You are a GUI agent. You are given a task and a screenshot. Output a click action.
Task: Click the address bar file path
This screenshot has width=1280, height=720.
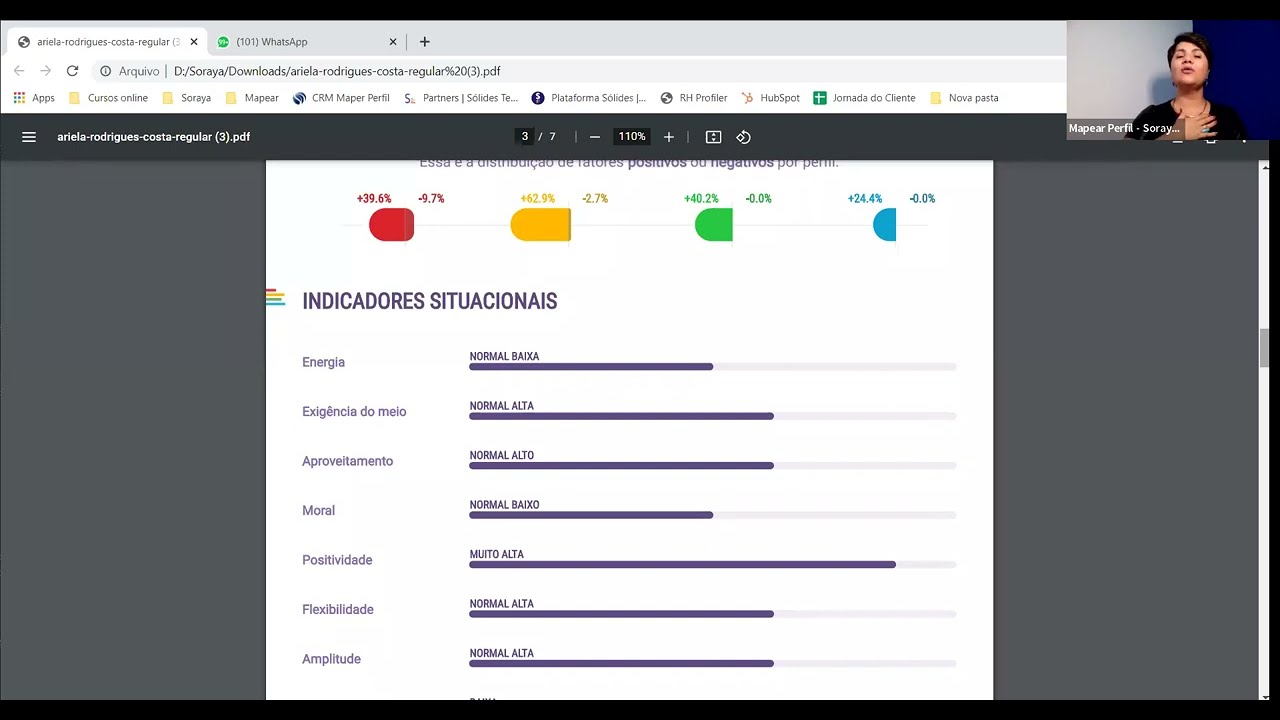(337, 71)
